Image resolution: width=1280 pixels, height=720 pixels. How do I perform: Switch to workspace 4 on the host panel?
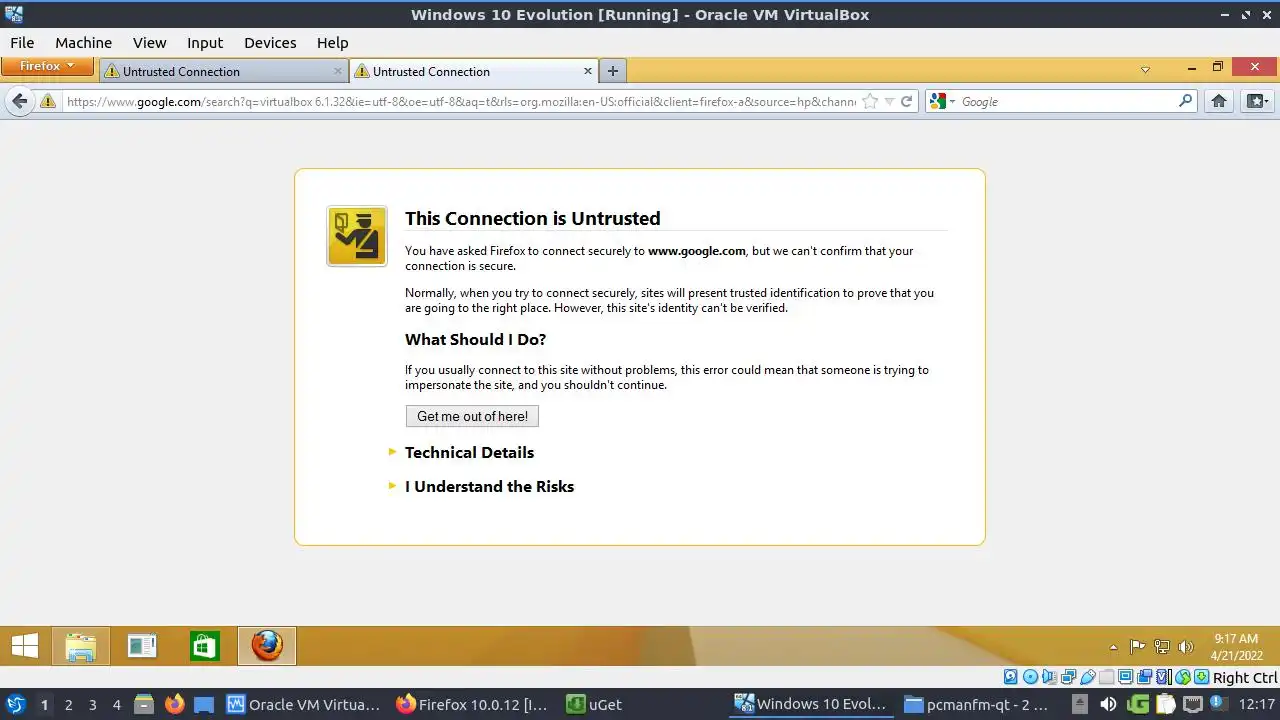[116, 704]
